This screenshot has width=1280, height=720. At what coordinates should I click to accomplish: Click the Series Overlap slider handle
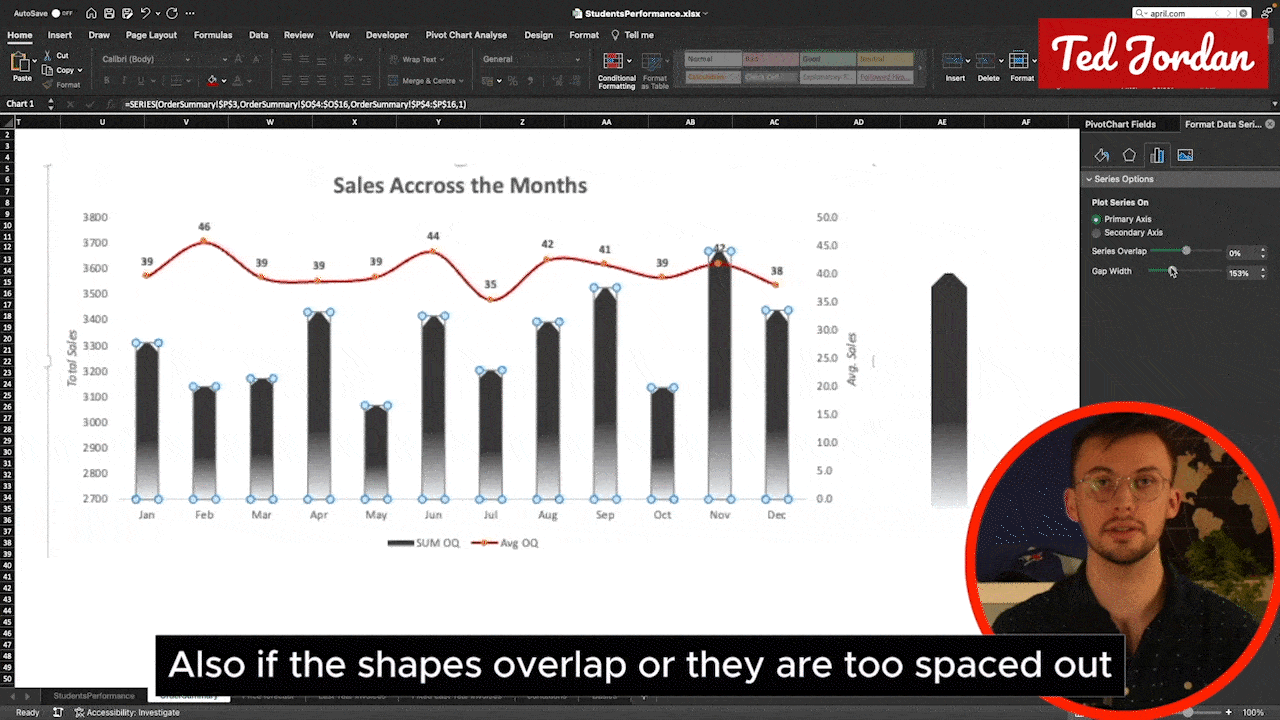1186,251
